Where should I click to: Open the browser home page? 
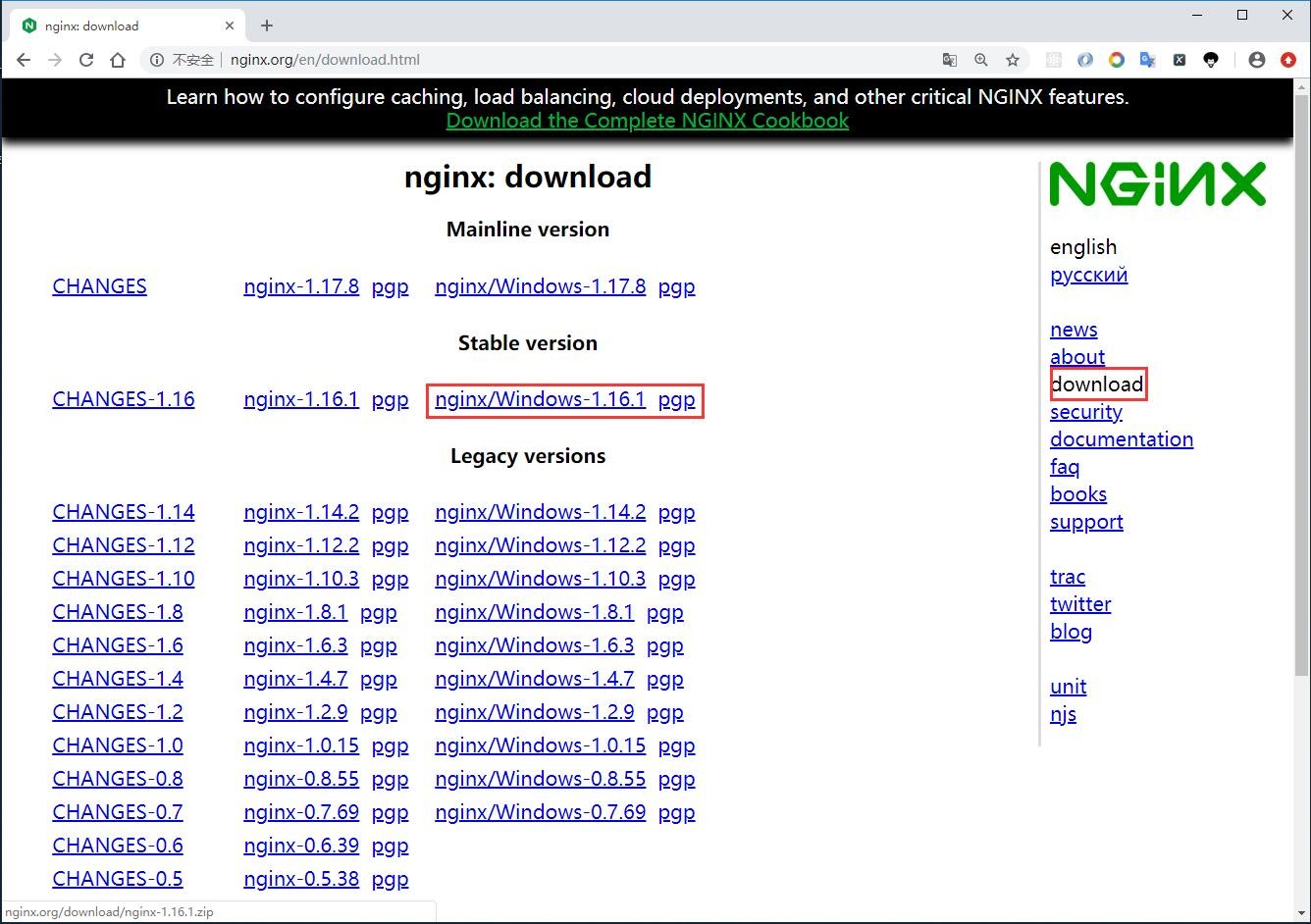[118, 60]
